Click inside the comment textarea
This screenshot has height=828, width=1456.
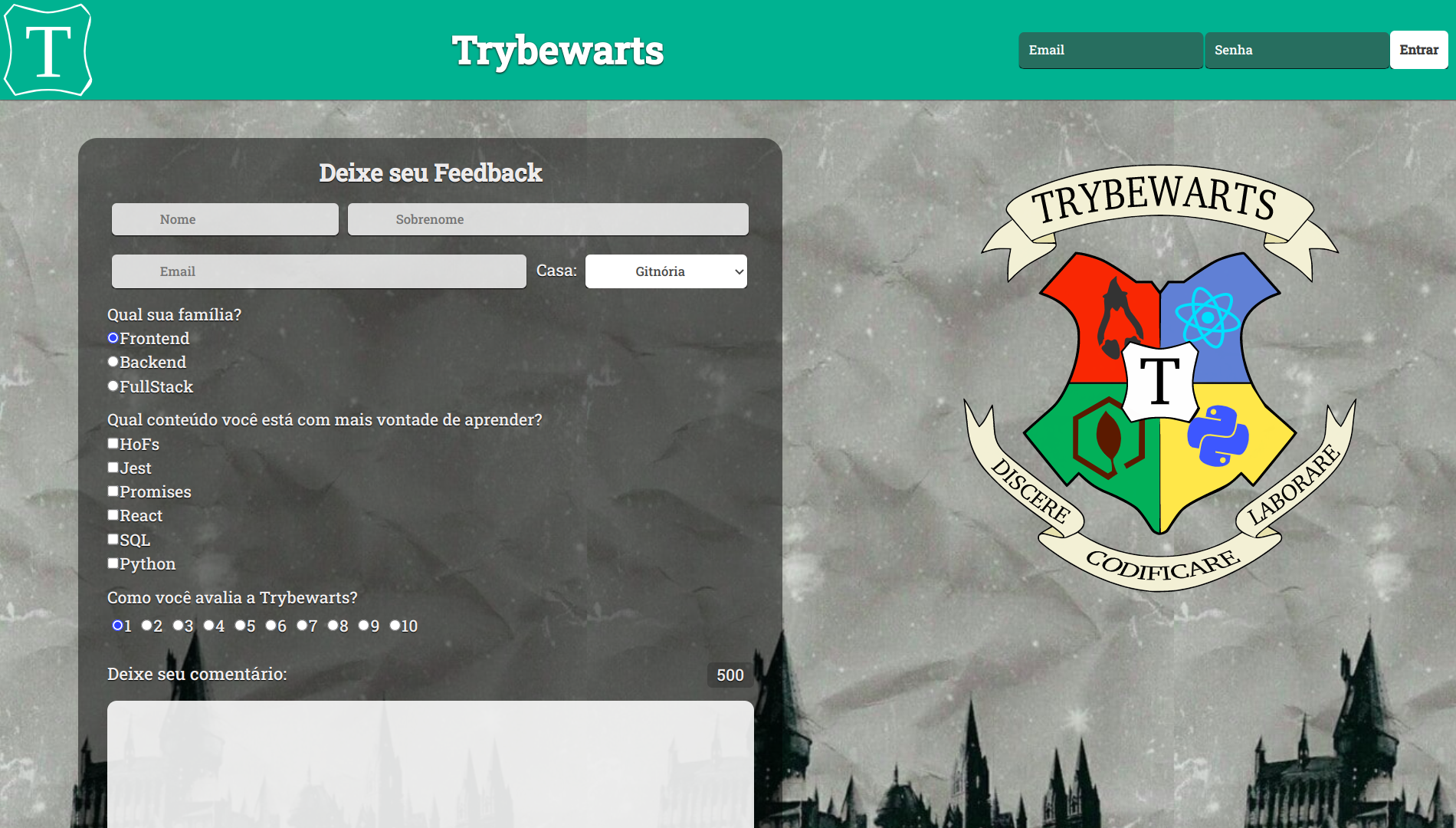pos(430,764)
